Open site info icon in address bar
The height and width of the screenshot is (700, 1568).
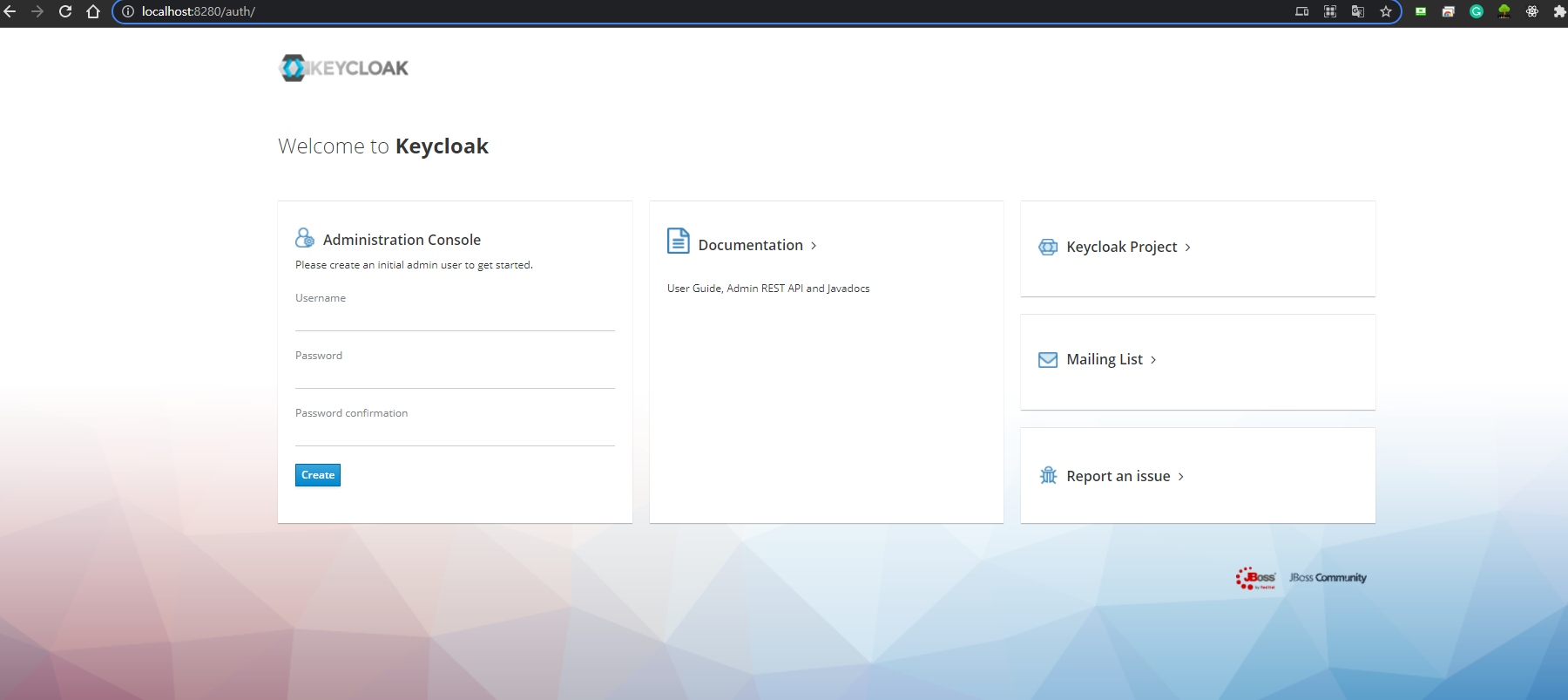click(x=128, y=11)
